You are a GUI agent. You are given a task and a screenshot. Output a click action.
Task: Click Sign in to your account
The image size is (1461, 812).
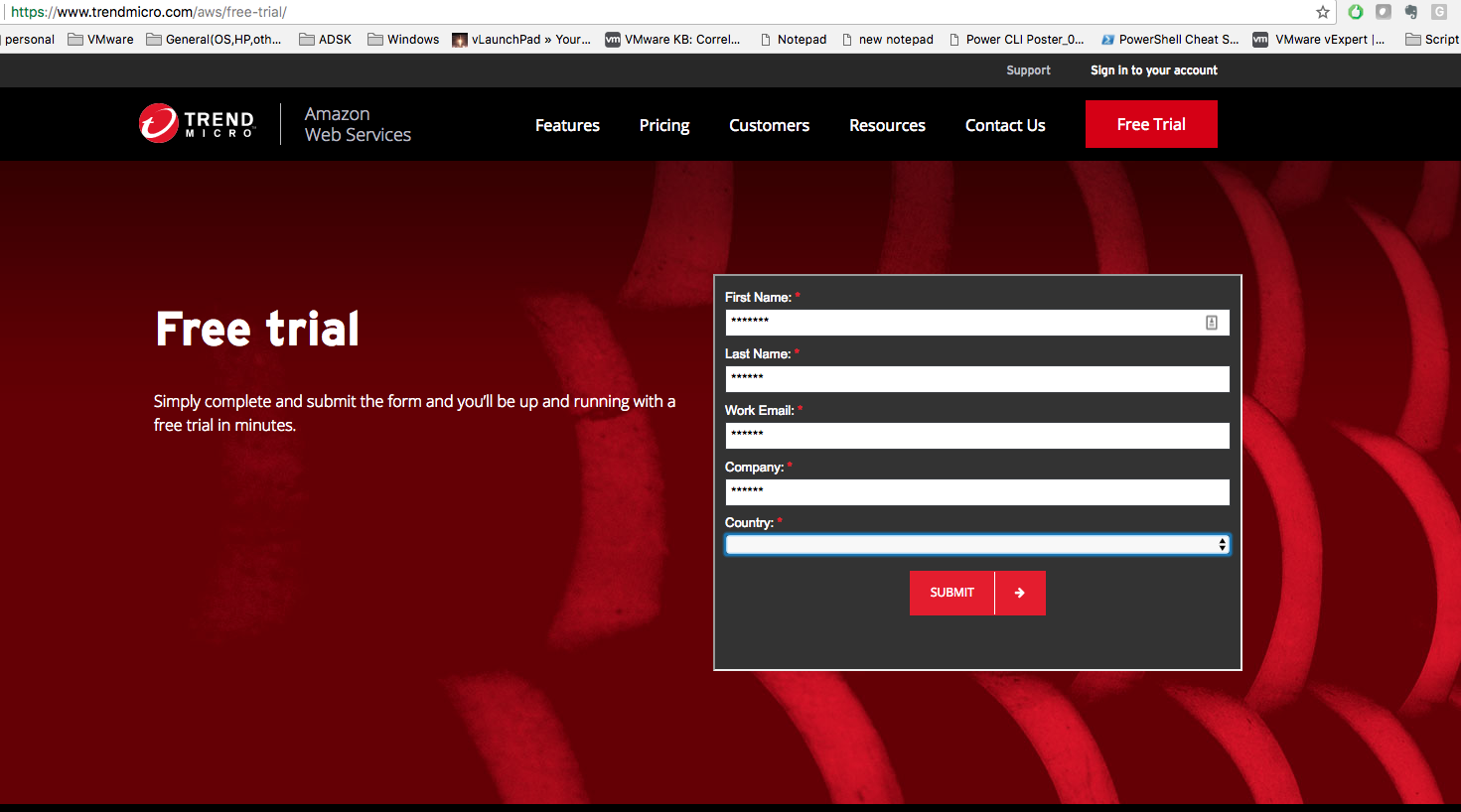pos(1153,70)
